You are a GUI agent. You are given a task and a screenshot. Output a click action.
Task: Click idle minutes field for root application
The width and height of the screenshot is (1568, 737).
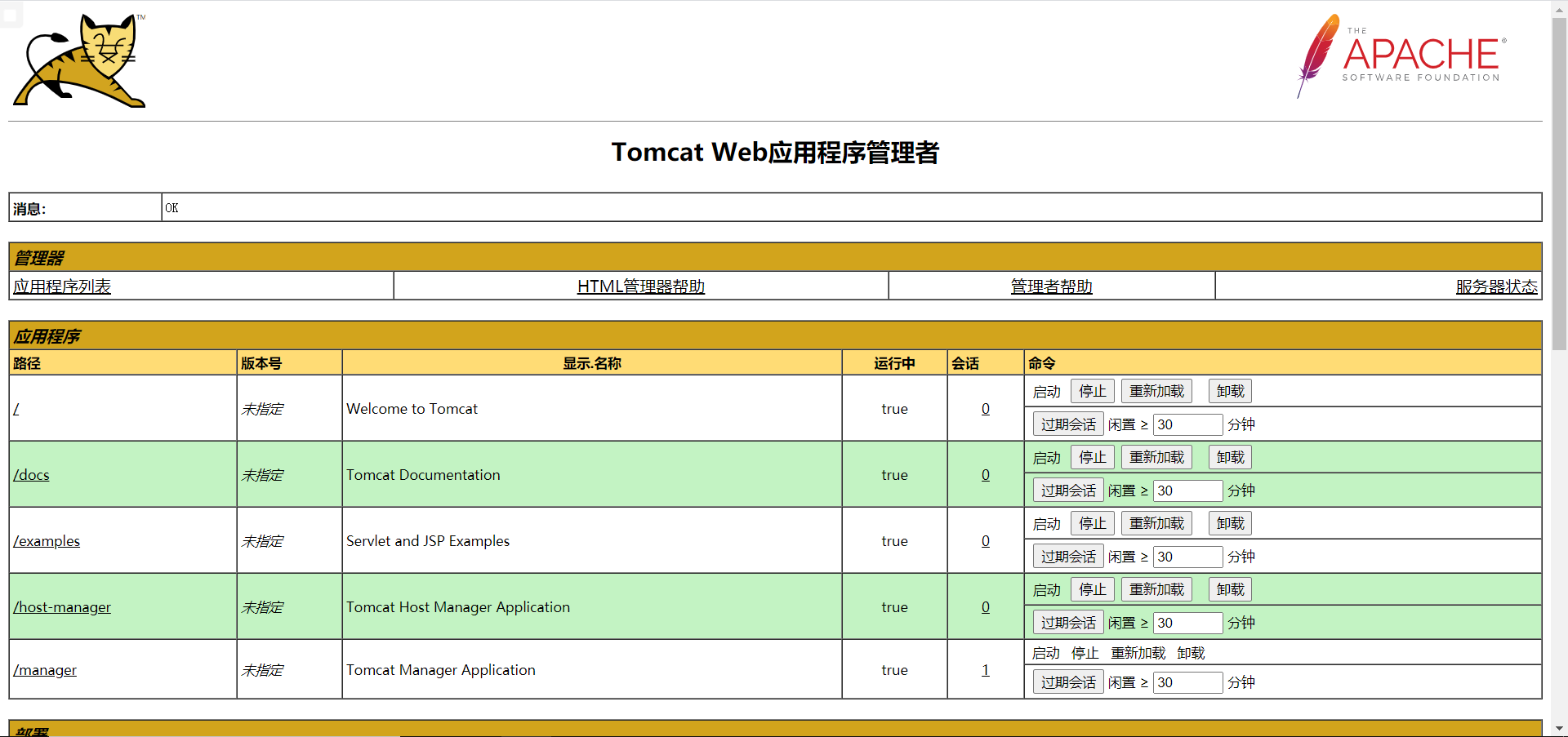[1187, 424]
